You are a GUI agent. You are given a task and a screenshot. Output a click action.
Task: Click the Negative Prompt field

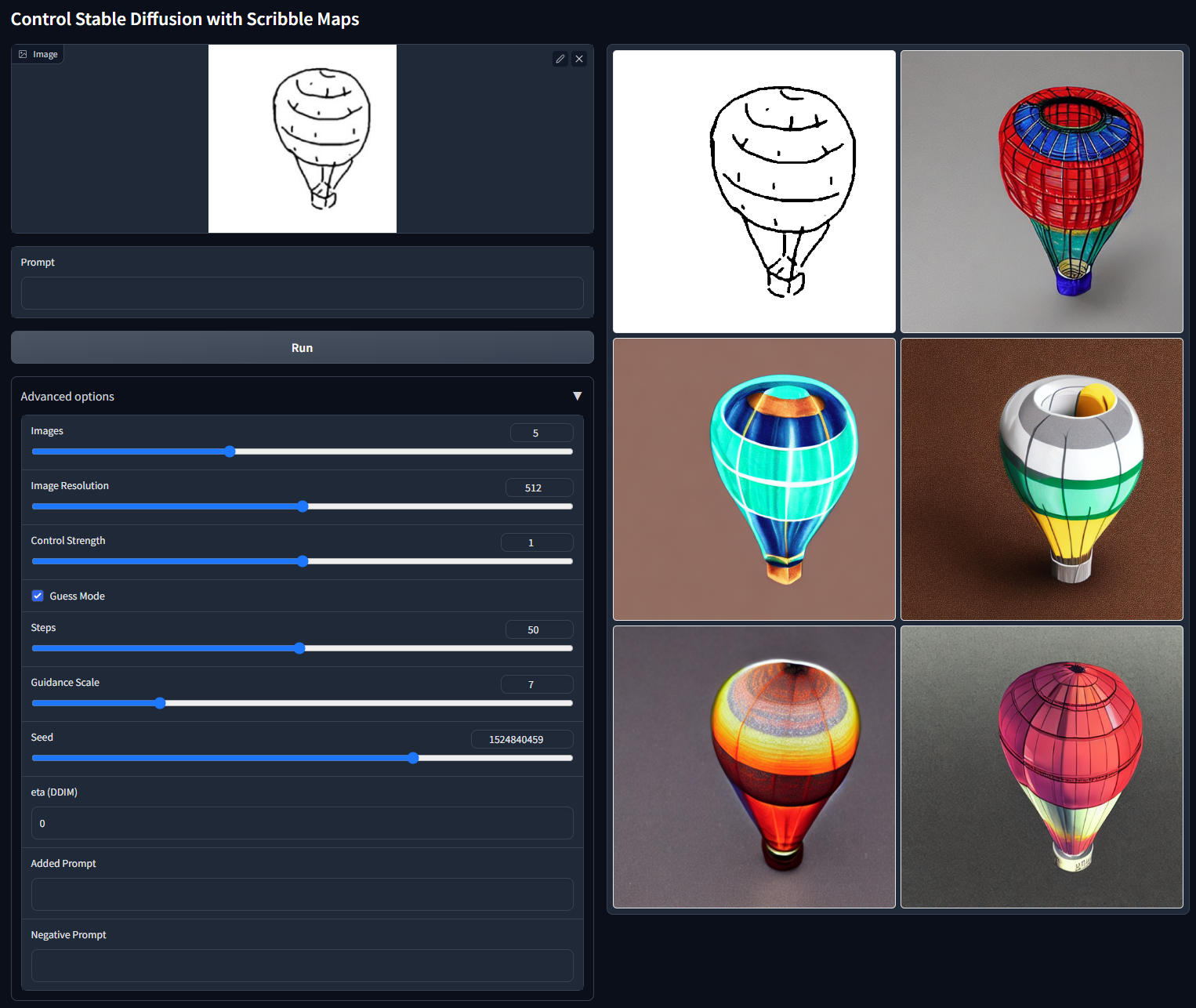click(x=302, y=966)
